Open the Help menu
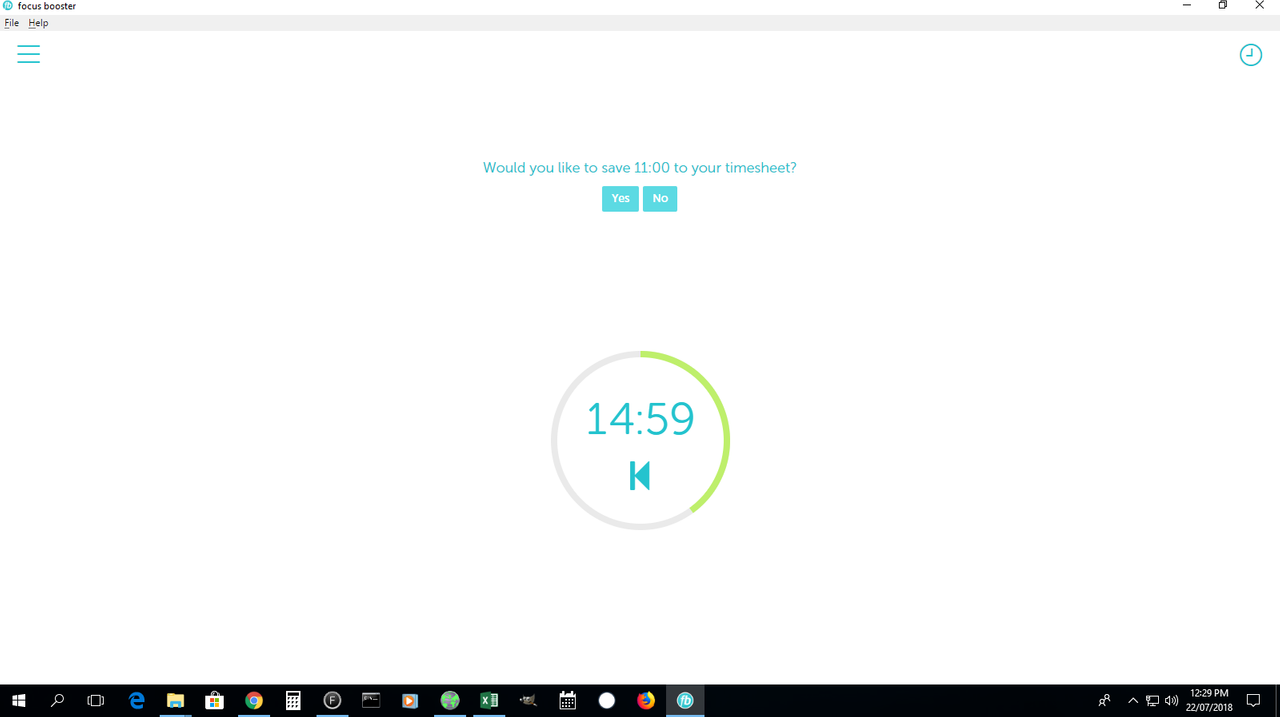This screenshot has height=717, width=1280. point(38,23)
